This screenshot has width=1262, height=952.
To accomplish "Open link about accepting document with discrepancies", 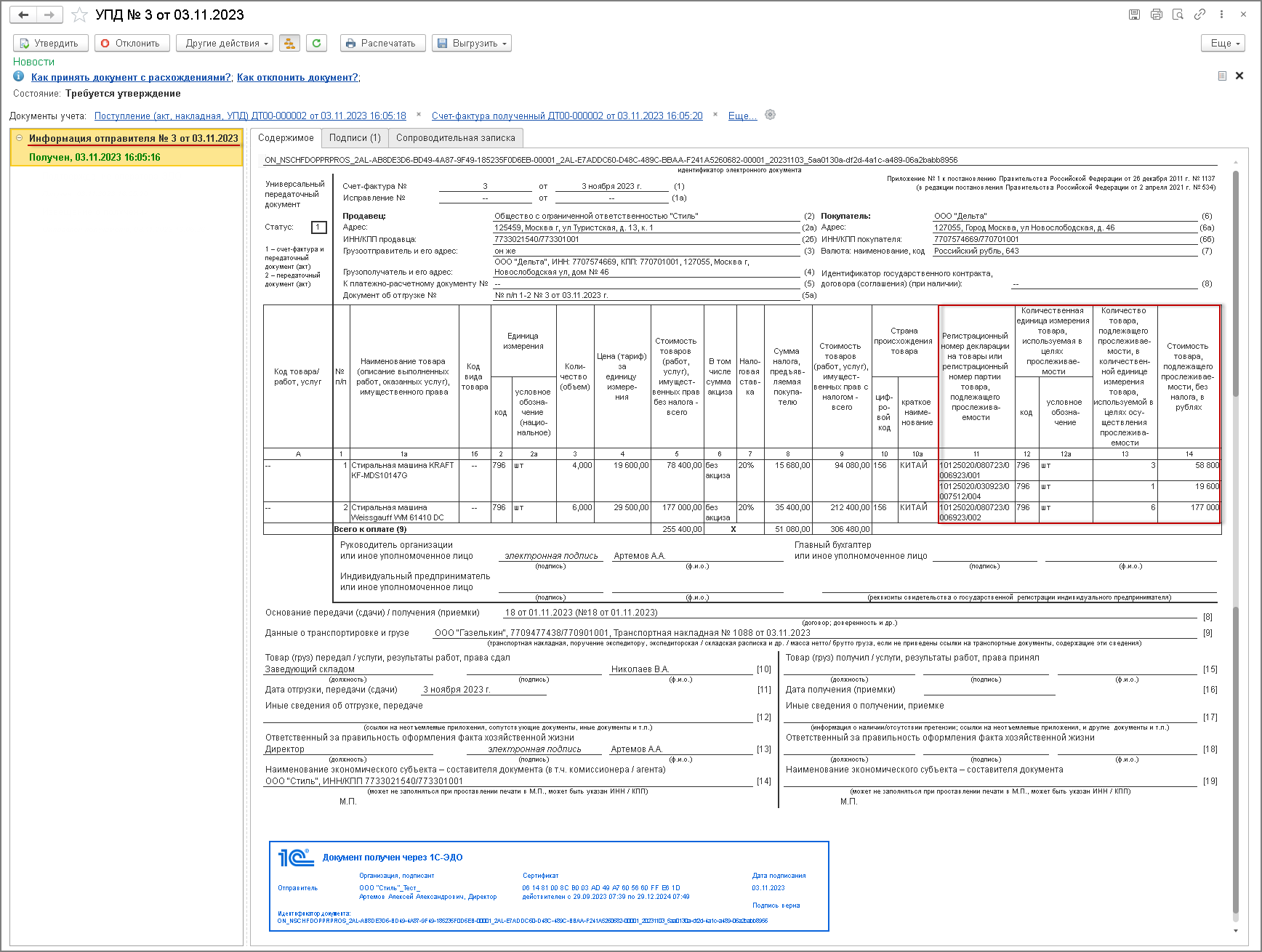I will 131,77.
